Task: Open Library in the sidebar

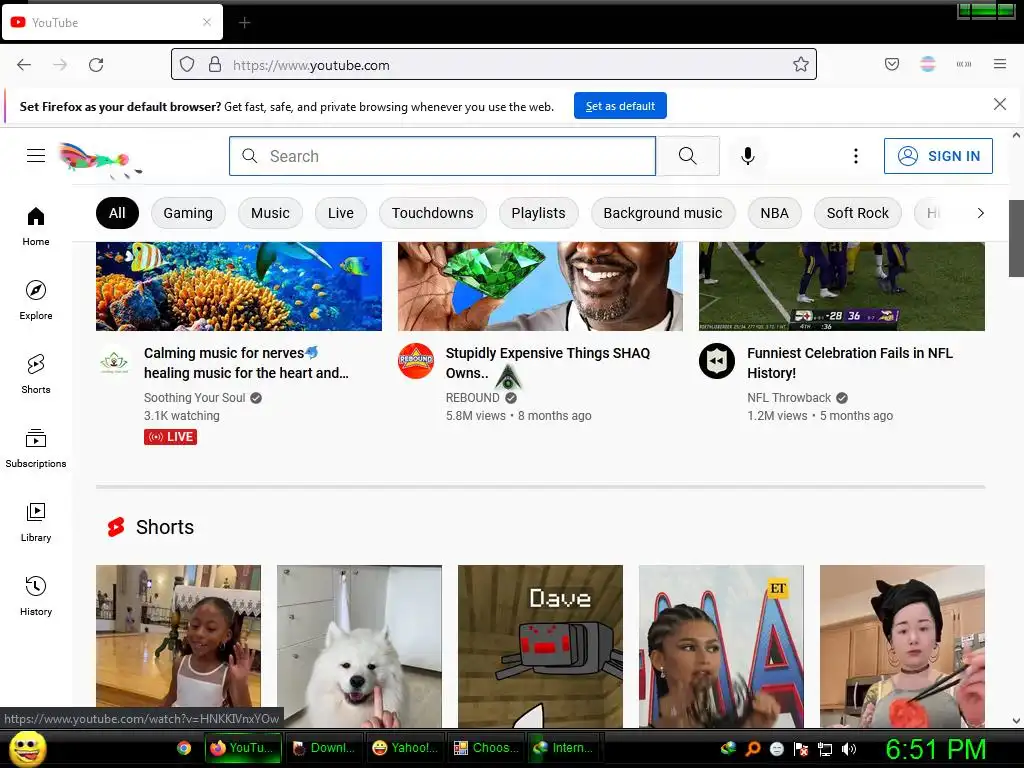Action: [36, 522]
